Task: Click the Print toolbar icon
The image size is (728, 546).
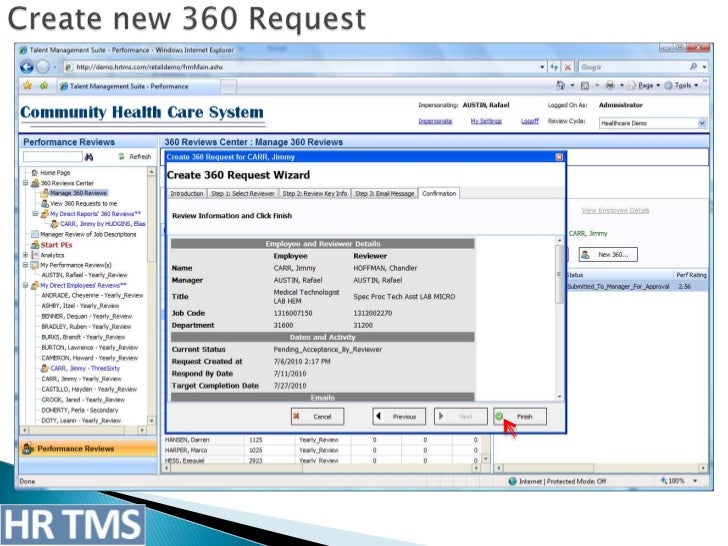Action: pyautogui.click(x=610, y=85)
